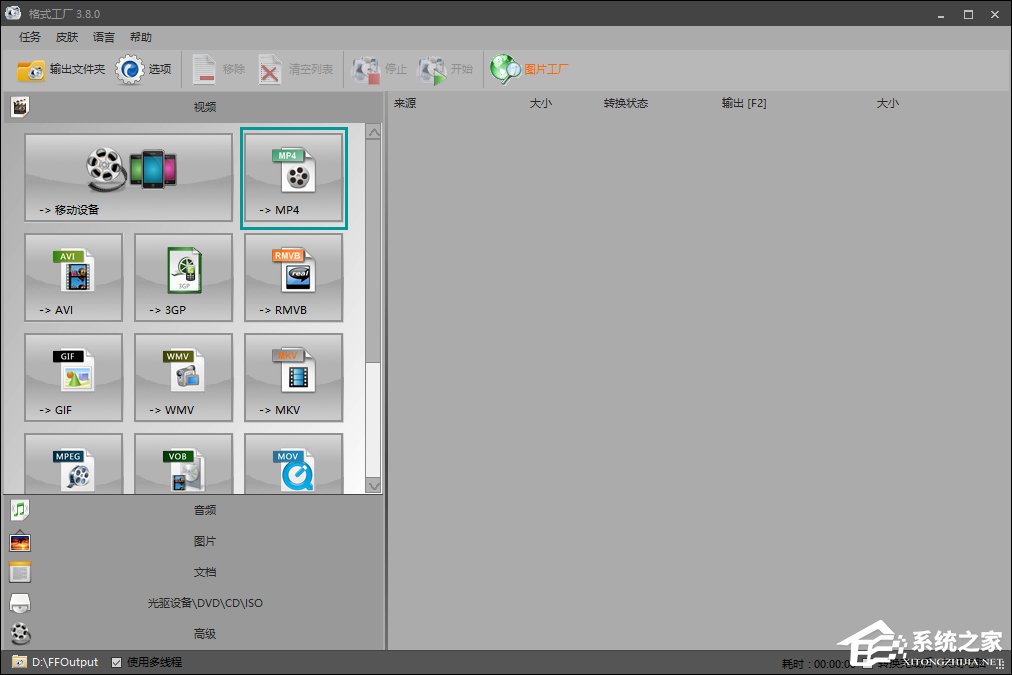Select the MOV format icon
1012x675 pixels.
point(293,466)
